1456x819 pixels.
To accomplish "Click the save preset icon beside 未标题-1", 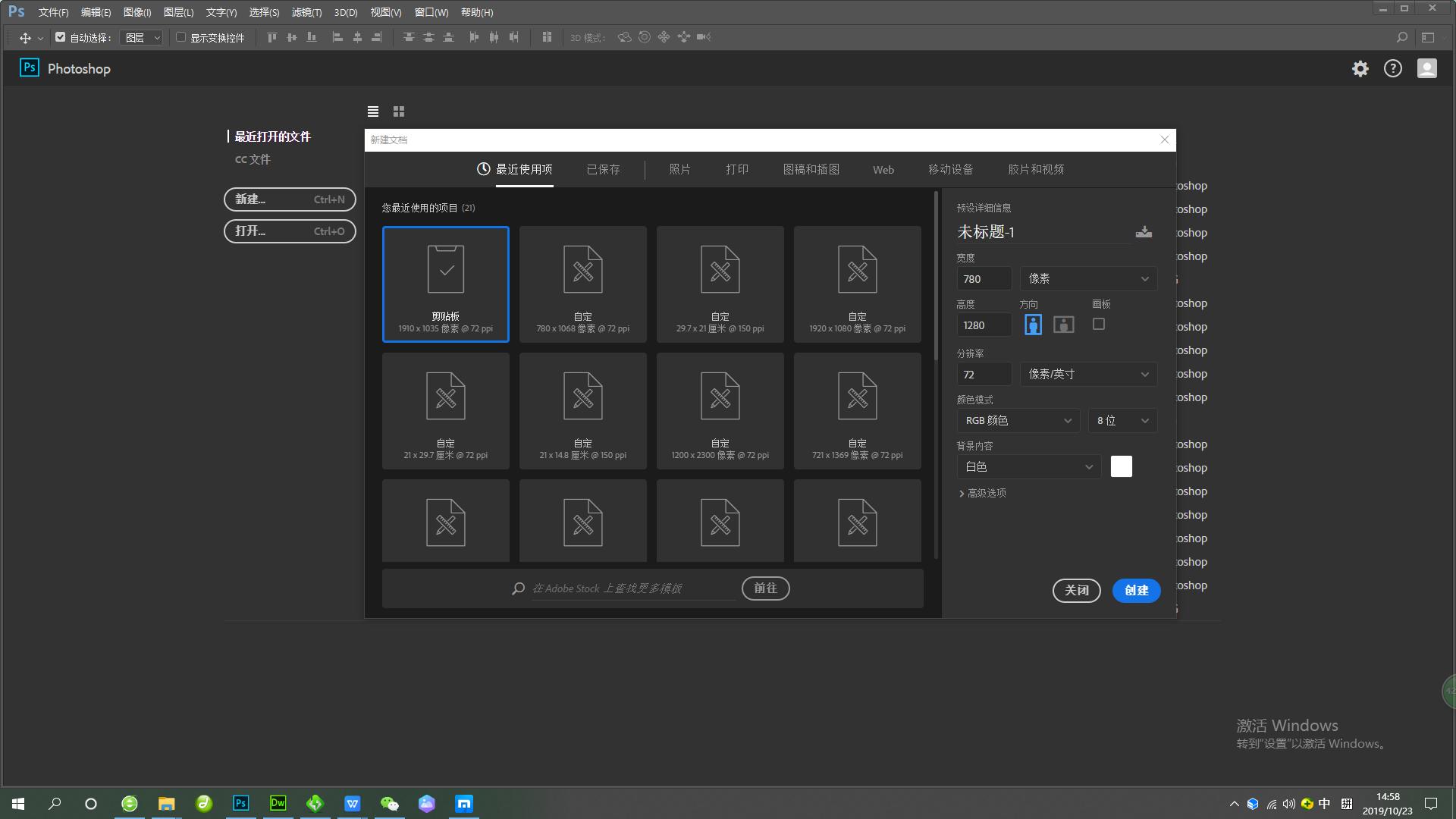I will [x=1144, y=232].
